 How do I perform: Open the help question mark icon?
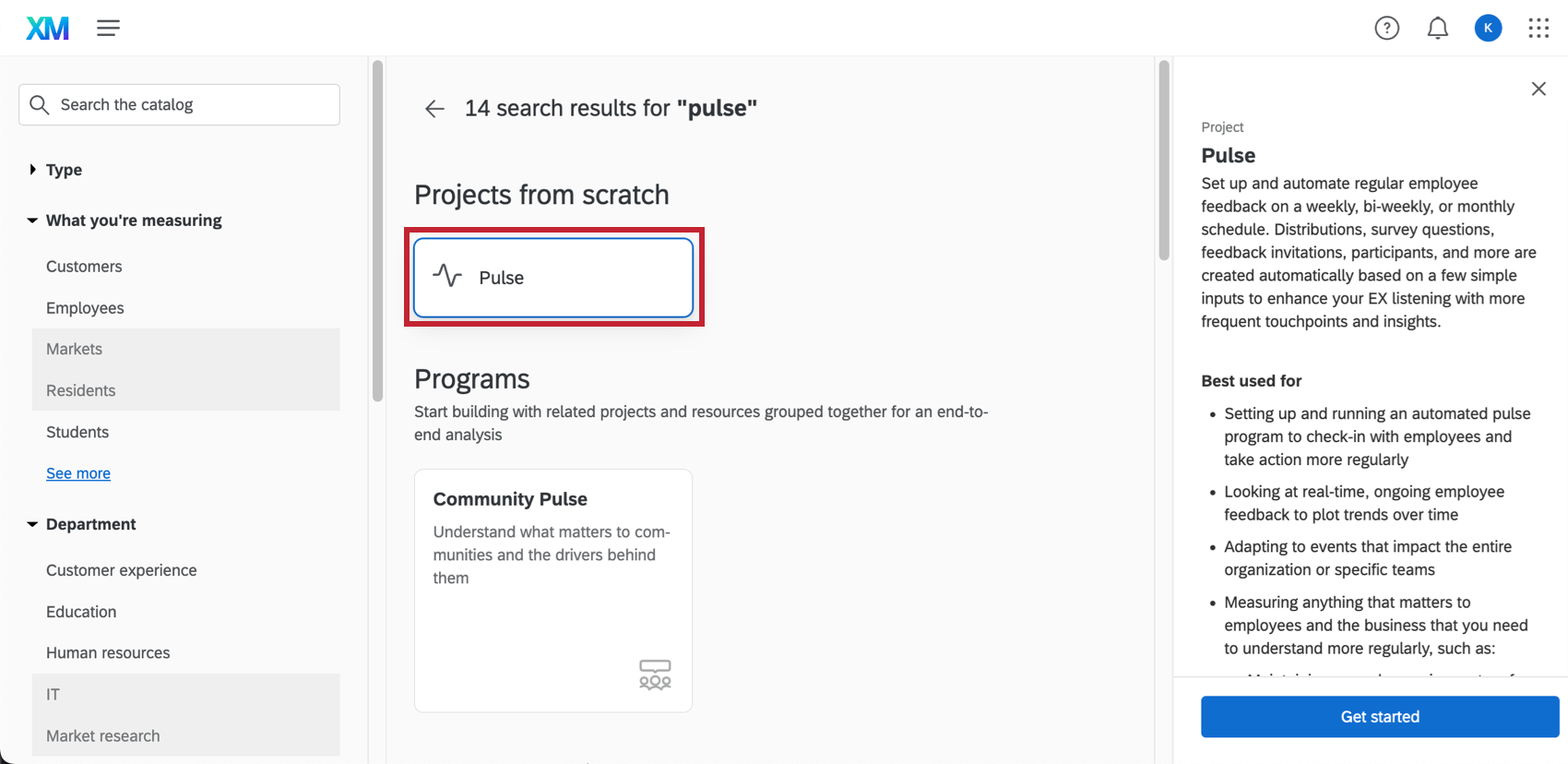pyautogui.click(x=1386, y=29)
